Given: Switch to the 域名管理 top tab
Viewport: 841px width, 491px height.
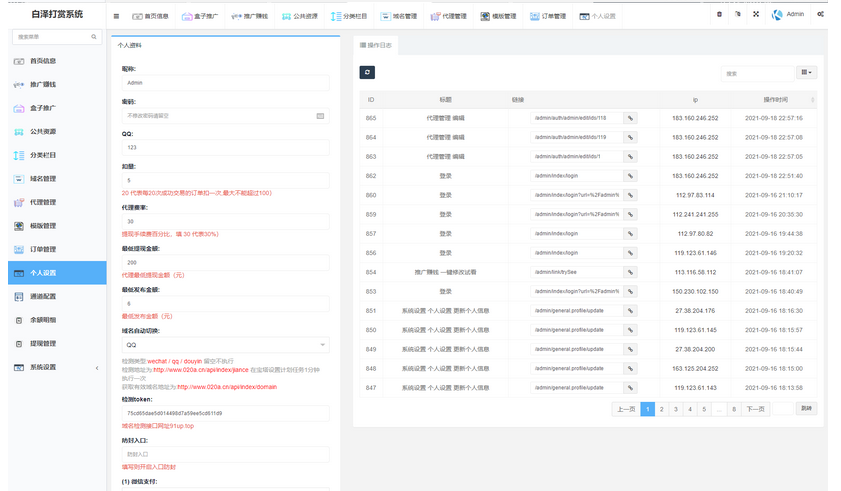Looking at the screenshot, I should [x=399, y=16].
